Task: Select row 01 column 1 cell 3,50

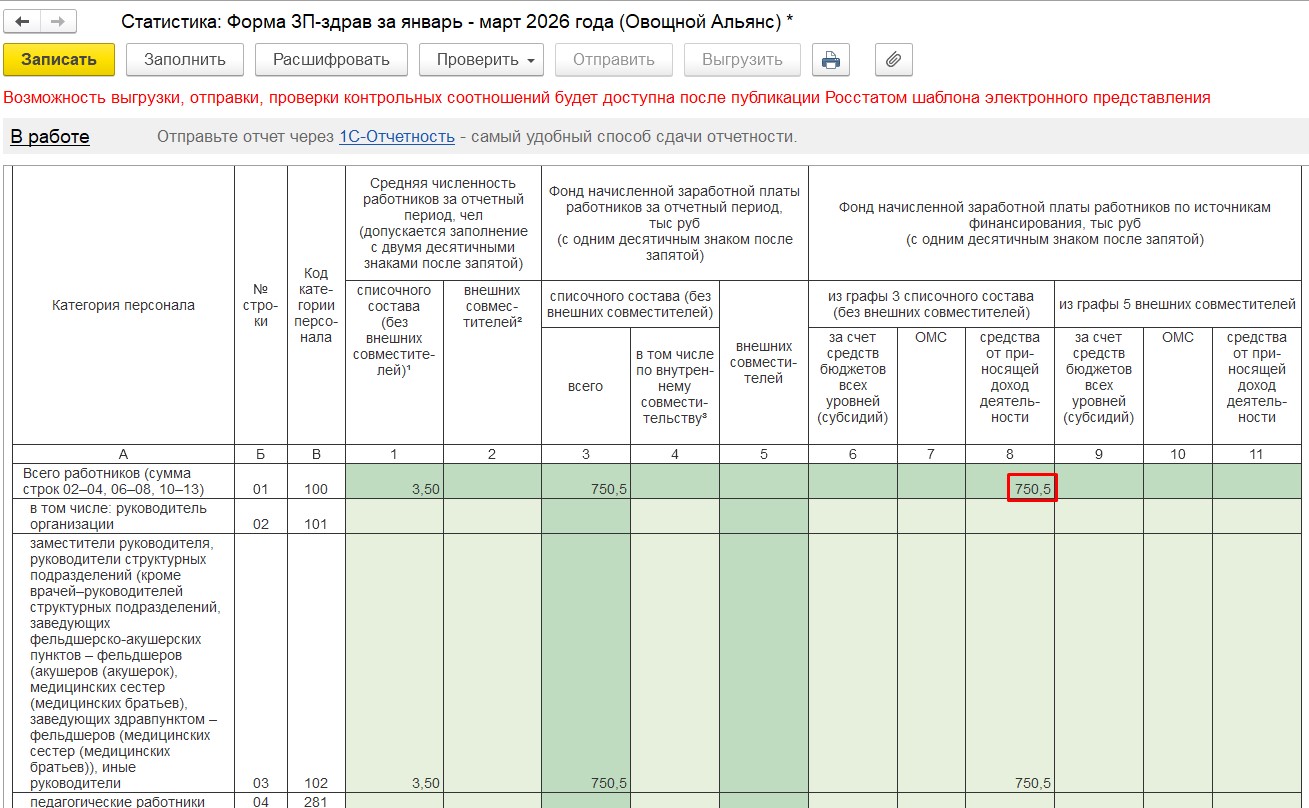Action: 394,482
